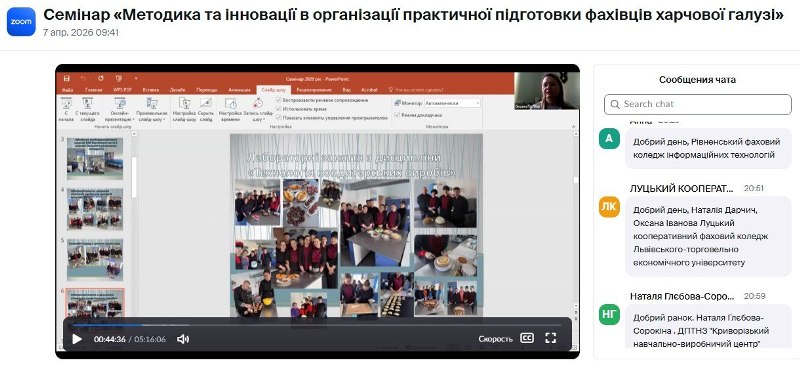Toggle 'Использовать время' checkbox
This screenshot has height=365, width=800.
pyautogui.click(x=279, y=109)
